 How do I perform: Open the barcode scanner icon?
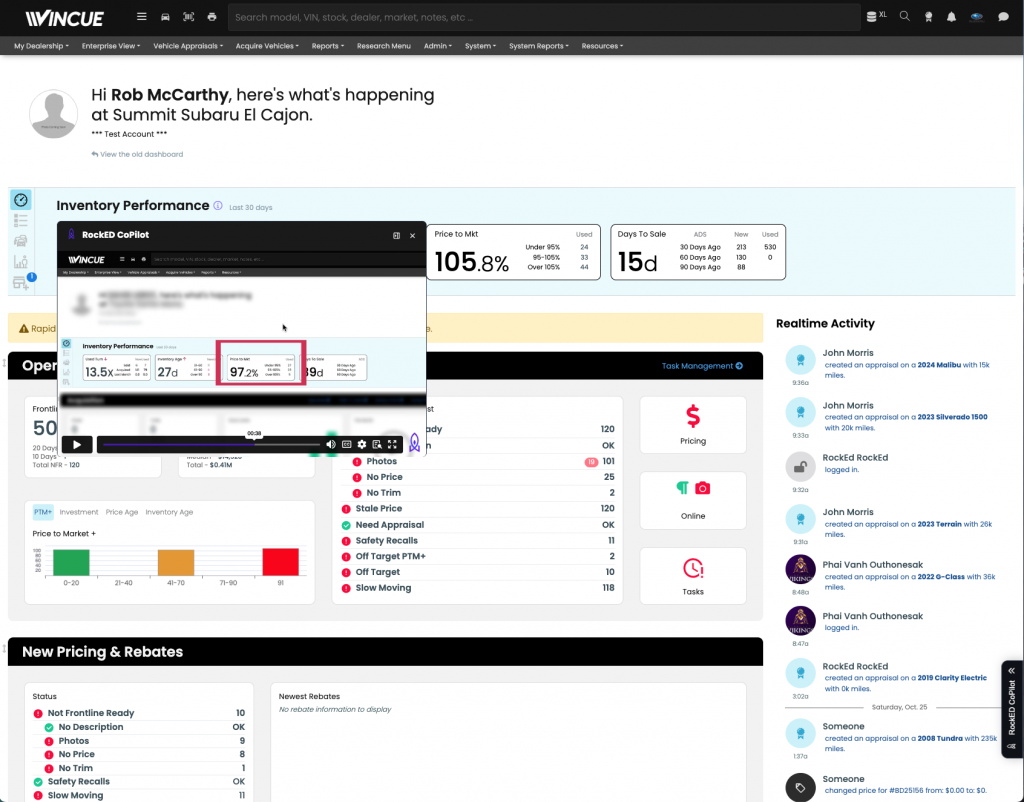[188, 17]
